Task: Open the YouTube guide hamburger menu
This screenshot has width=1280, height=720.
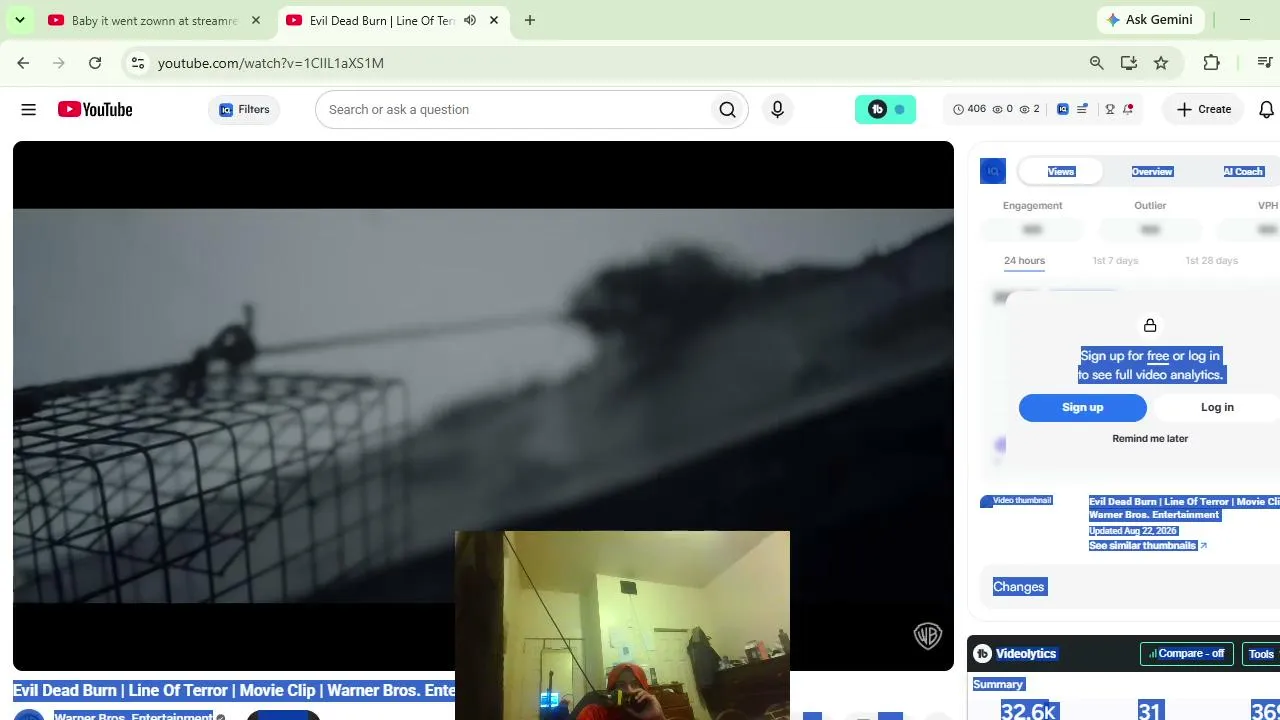Action: [28, 110]
